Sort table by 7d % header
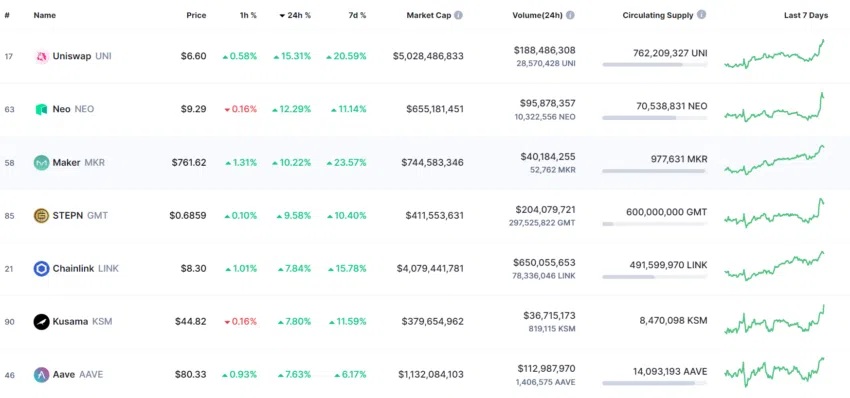850x398 pixels. [x=357, y=15]
